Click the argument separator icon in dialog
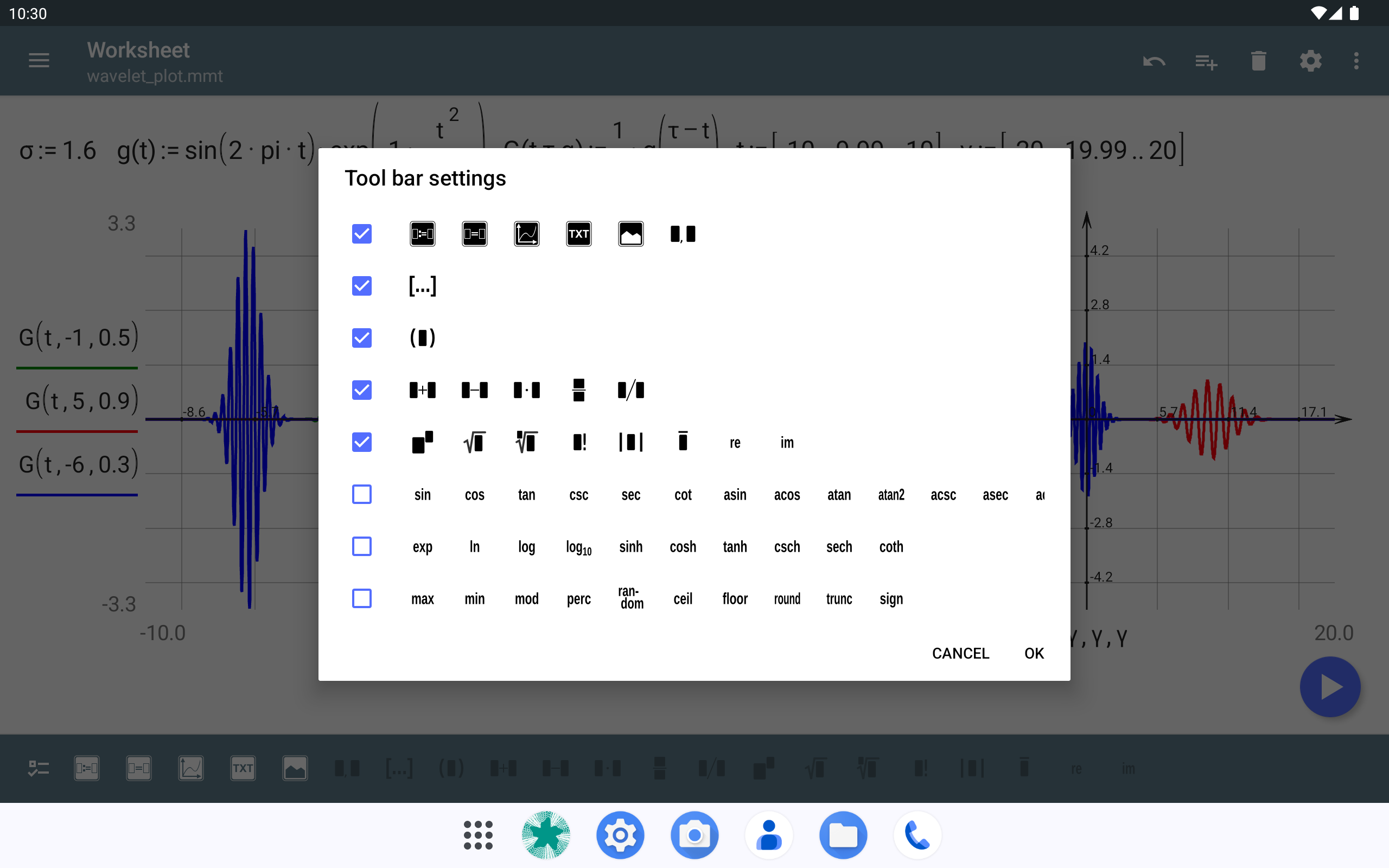Viewport: 1389px width, 868px height. pyautogui.click(x=683, y=234)
